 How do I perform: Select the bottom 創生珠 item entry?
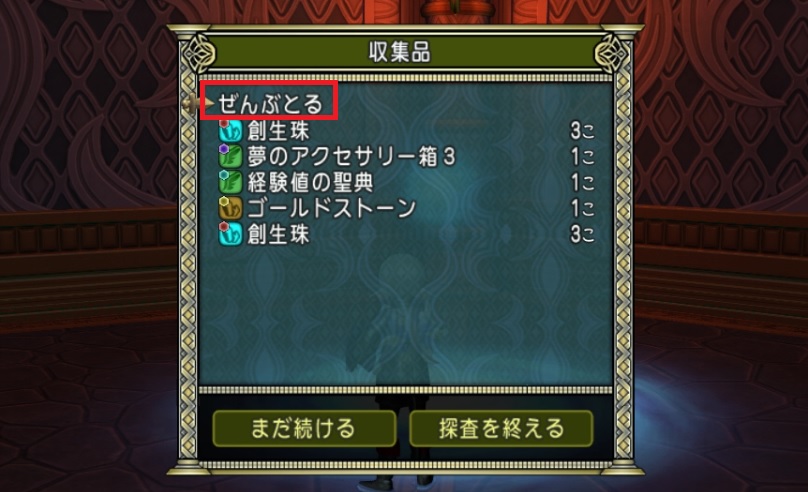tap(407, 234)
